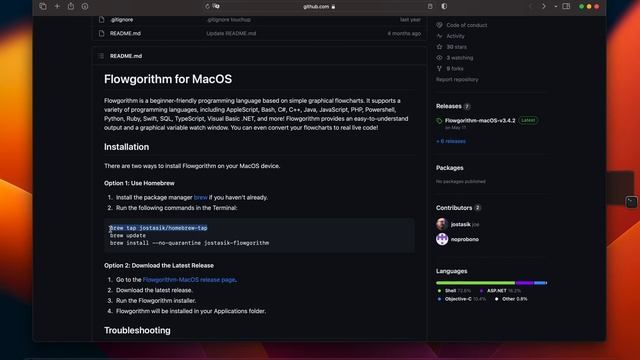Select the Objective-C language entry
Image resolution: width=640 pixels, height=360 pixels.
462,299
